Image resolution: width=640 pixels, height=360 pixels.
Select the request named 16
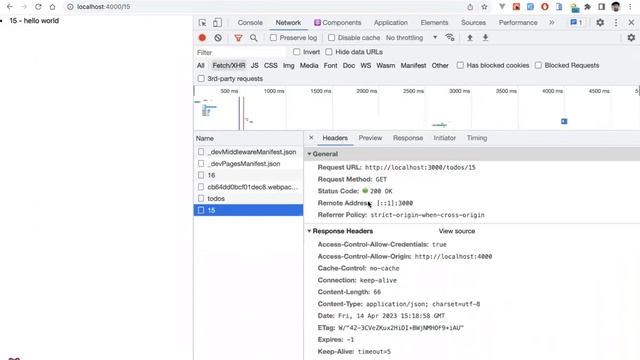[248, 175]
